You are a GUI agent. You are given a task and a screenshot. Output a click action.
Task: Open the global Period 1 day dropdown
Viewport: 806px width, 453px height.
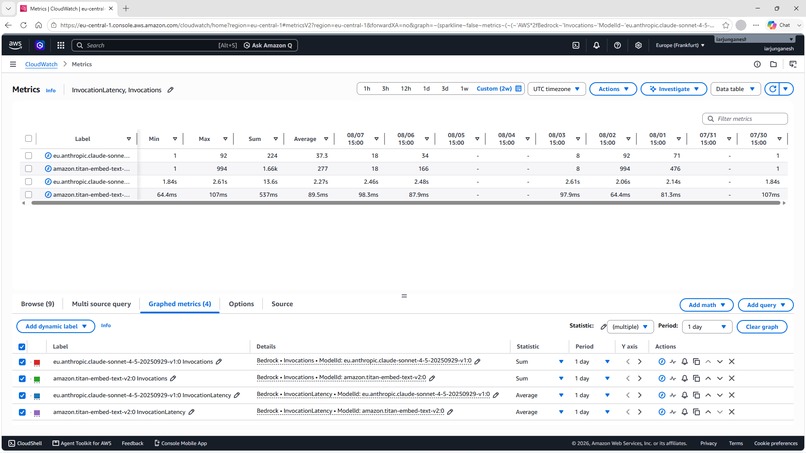pos(707,327)
